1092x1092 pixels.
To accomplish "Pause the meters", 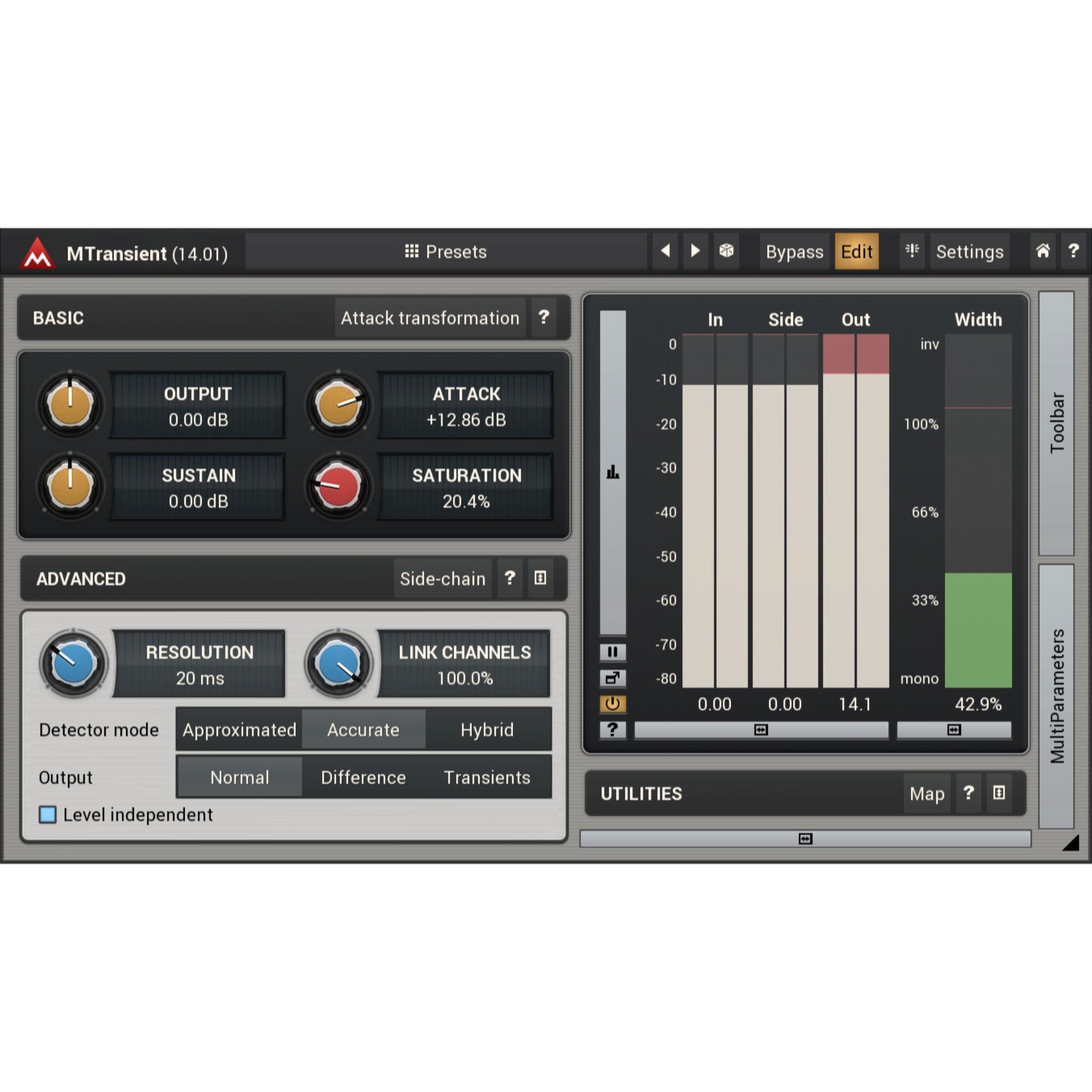I will pyautogui.click(x=613, y=652).
